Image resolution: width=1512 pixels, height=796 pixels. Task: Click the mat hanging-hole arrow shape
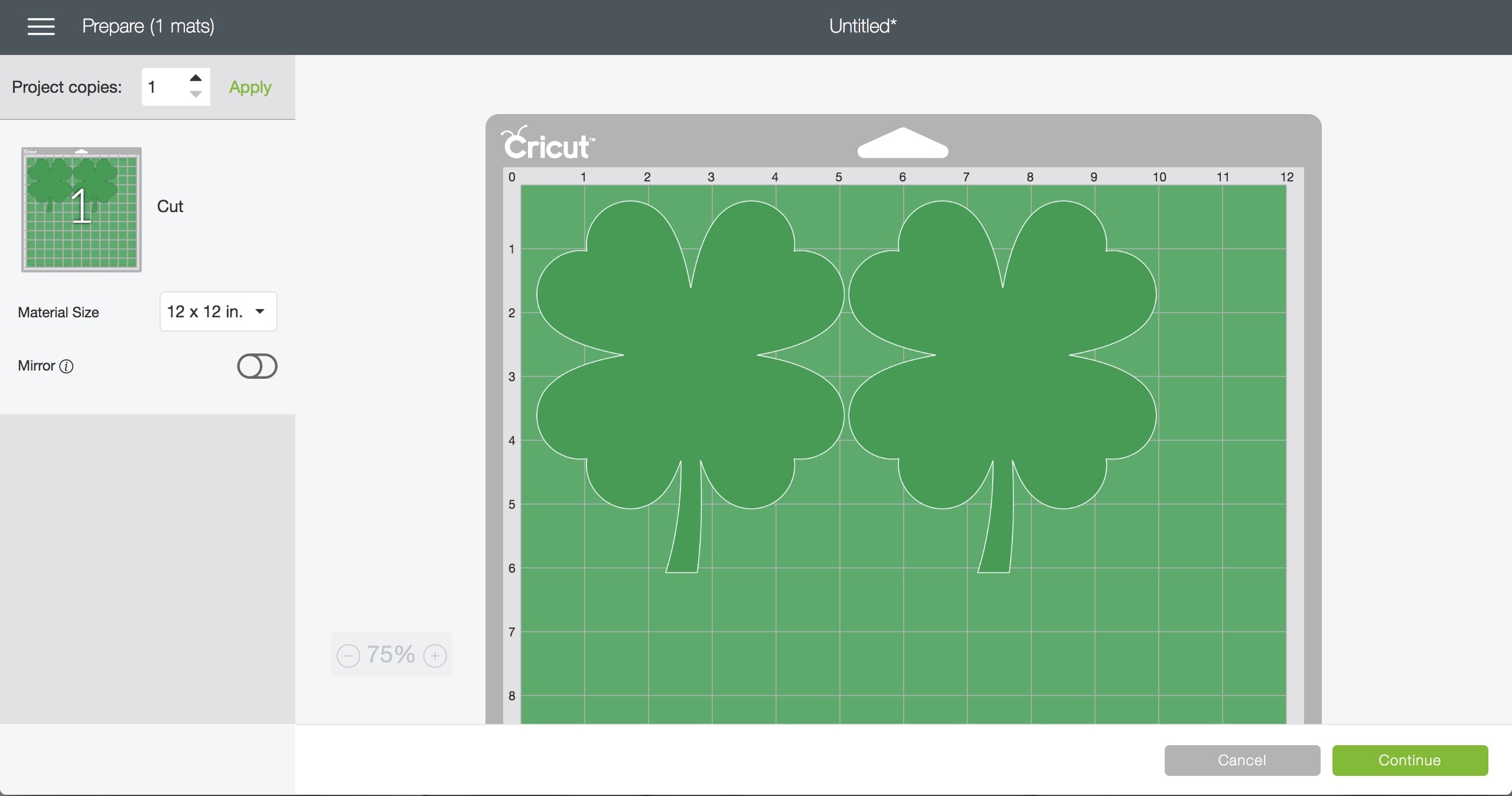(902, 145)
